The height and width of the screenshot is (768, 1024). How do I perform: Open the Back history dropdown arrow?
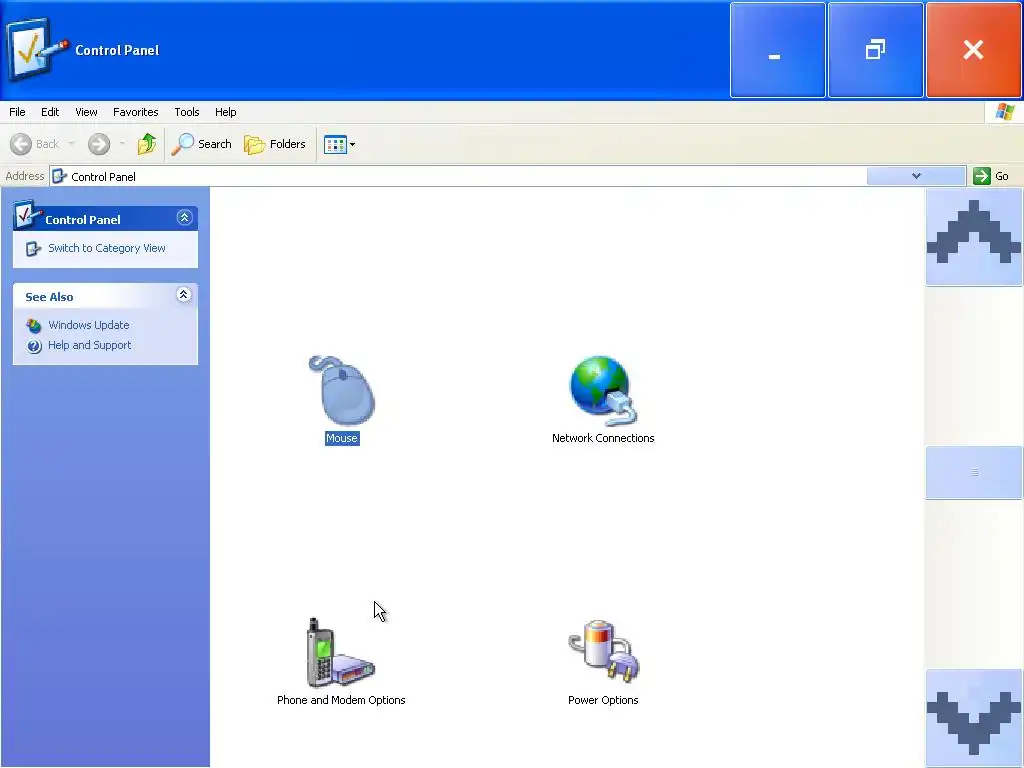pos(72,144)
